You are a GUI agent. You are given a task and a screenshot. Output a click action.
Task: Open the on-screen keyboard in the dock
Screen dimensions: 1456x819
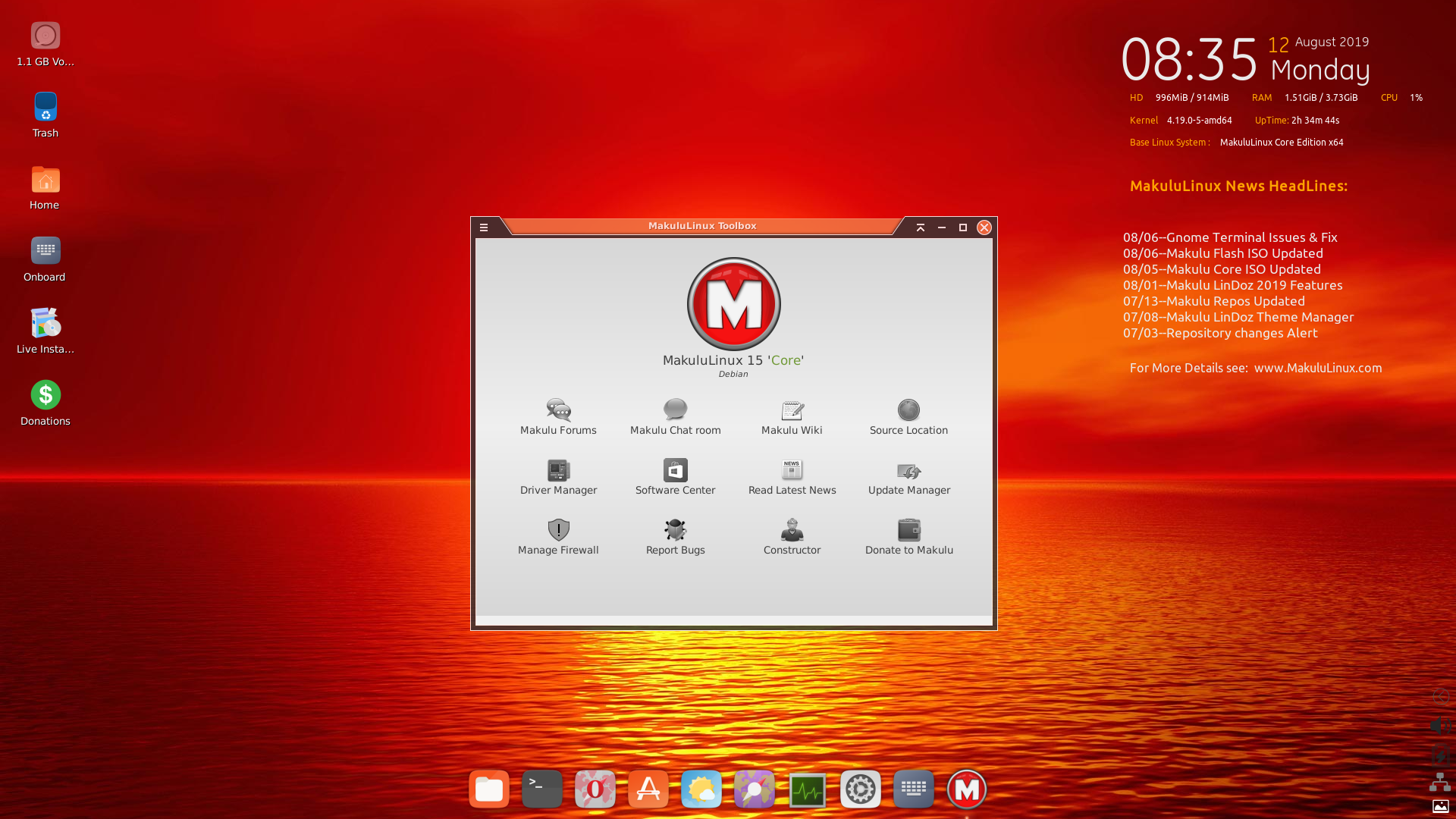pos(914,789)
